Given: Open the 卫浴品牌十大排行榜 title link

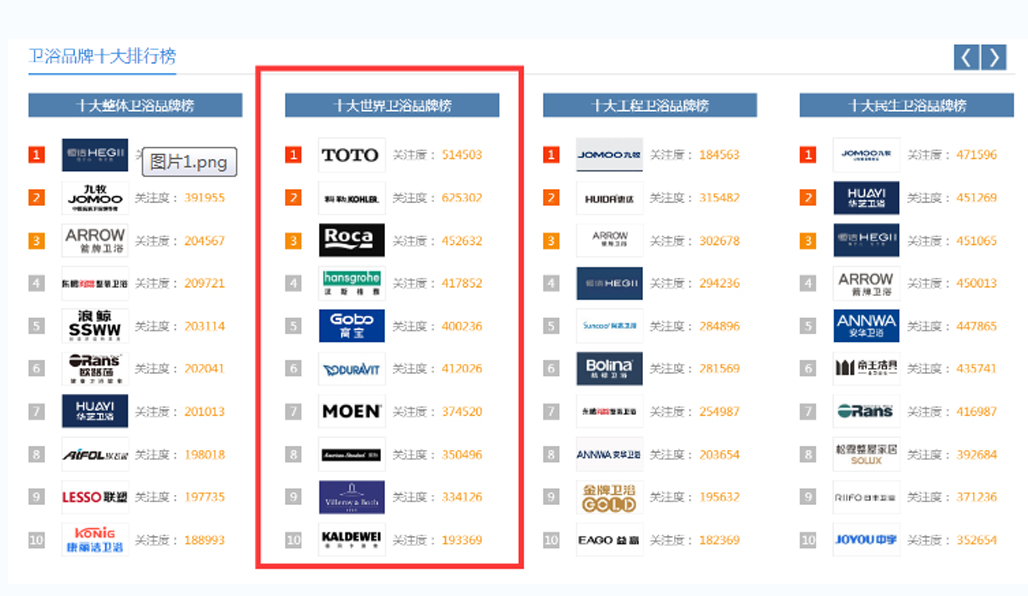Looking at the screenshot, I should (x=102, y=56).
